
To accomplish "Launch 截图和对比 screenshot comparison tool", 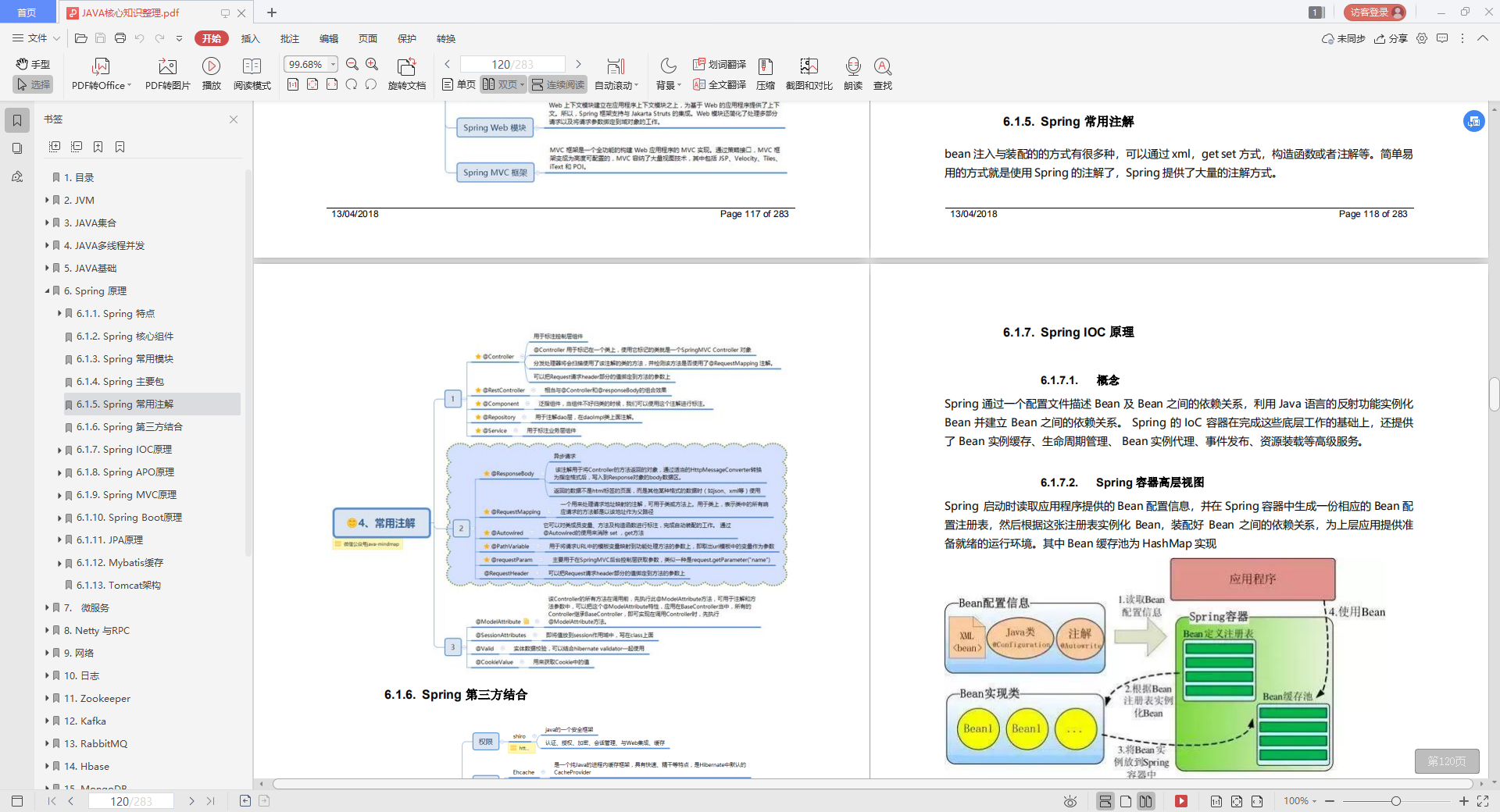I will point(809,74).
